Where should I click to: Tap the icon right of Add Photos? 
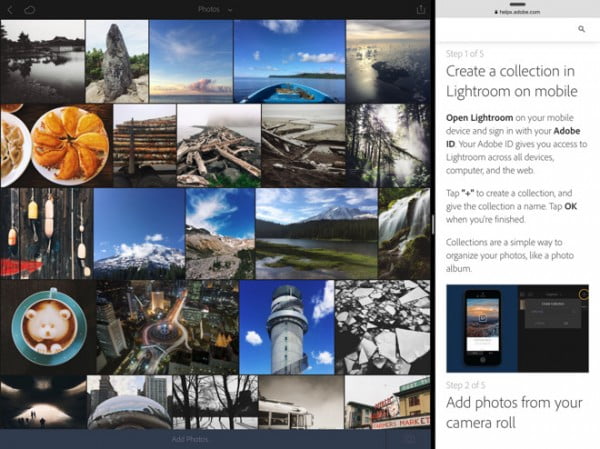tap(409, 438)
